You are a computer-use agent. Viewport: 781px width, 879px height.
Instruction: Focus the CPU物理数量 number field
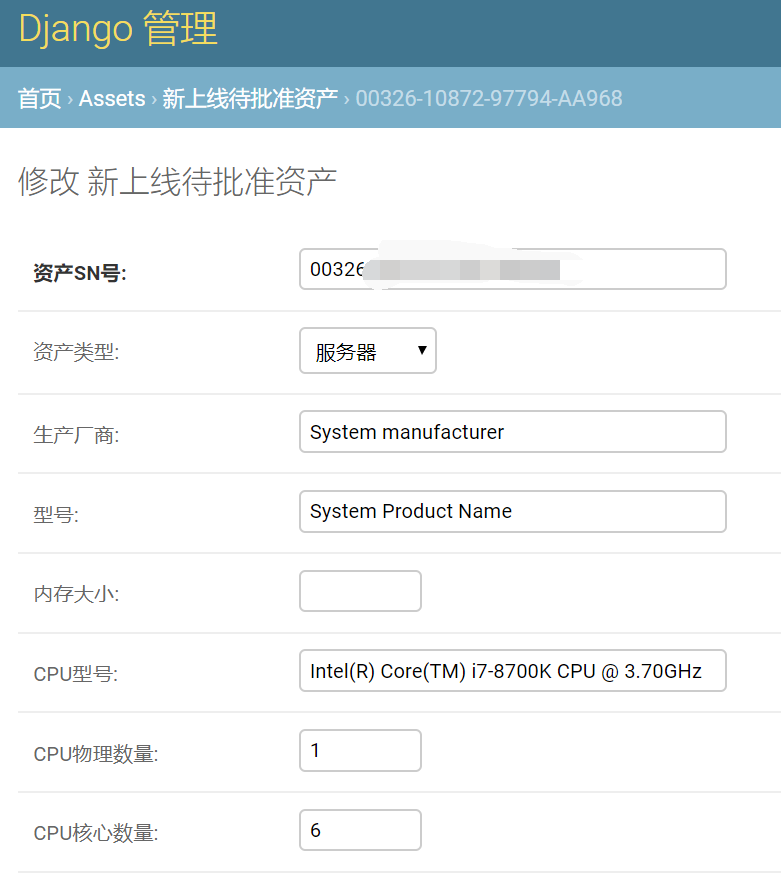pos(360,750)
